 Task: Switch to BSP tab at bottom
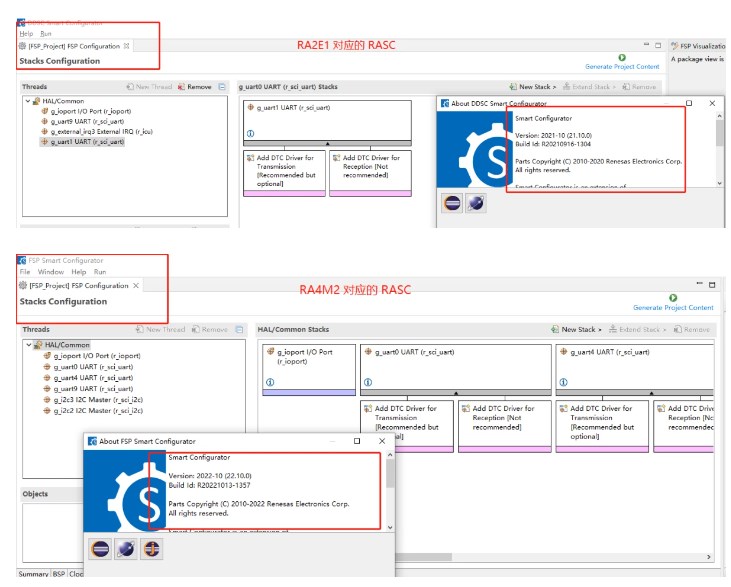click(x=59, y=574)
